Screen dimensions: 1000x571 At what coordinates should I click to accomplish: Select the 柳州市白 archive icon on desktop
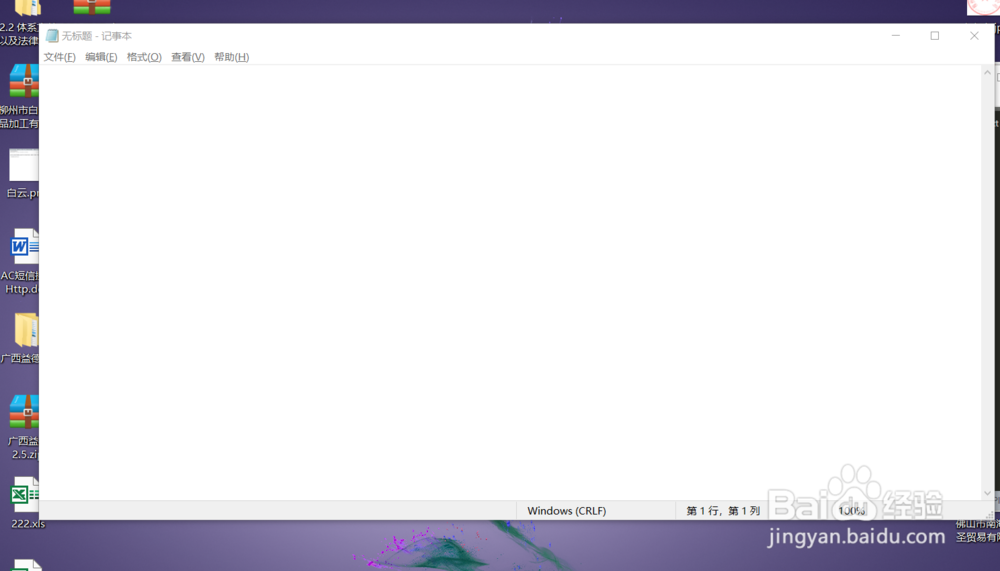pyautogui.click(x=20, y=96)
